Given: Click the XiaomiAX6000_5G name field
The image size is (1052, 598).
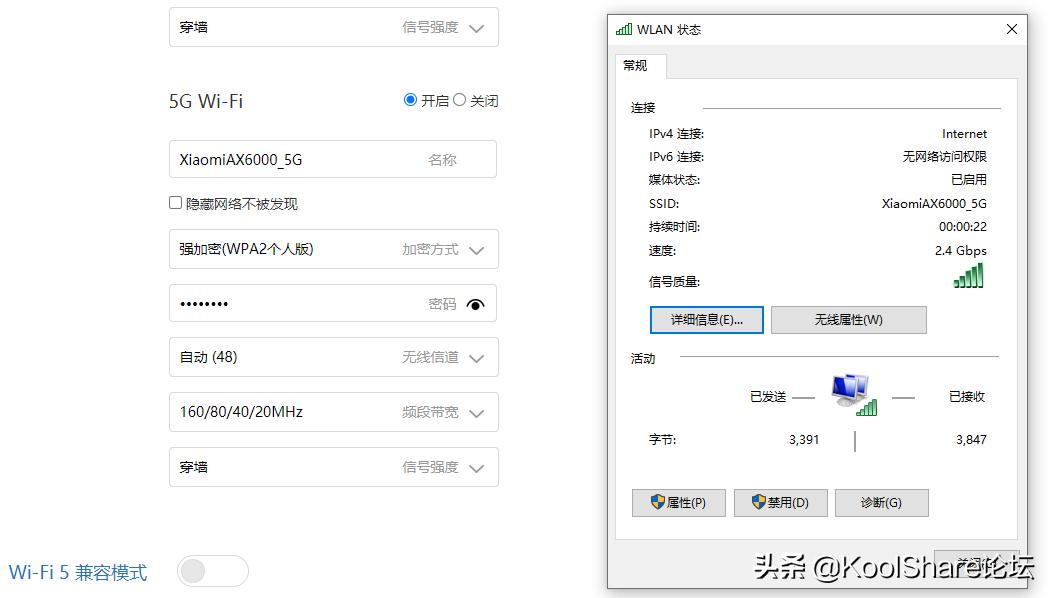Looking at the screenshot, I should [x=300, y=158].
